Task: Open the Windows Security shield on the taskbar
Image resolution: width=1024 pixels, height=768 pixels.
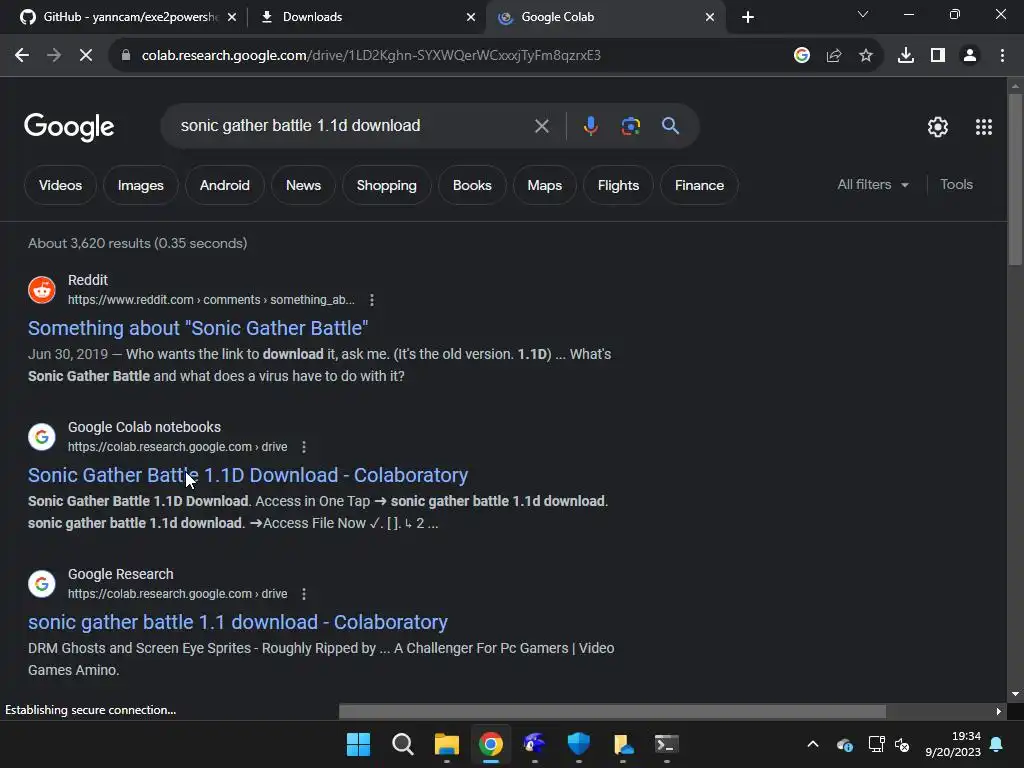Action: pos(579,744)
